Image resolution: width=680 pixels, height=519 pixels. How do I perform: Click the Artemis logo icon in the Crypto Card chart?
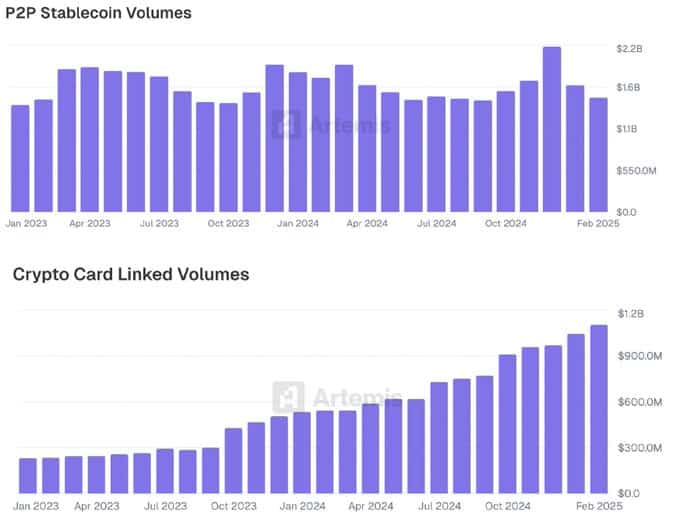288,397
